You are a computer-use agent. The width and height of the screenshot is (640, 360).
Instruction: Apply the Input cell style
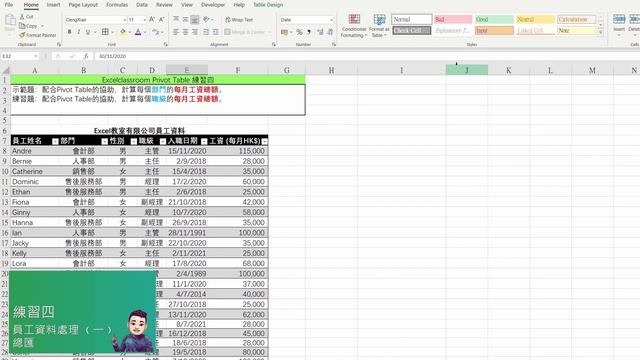(494, 31)
